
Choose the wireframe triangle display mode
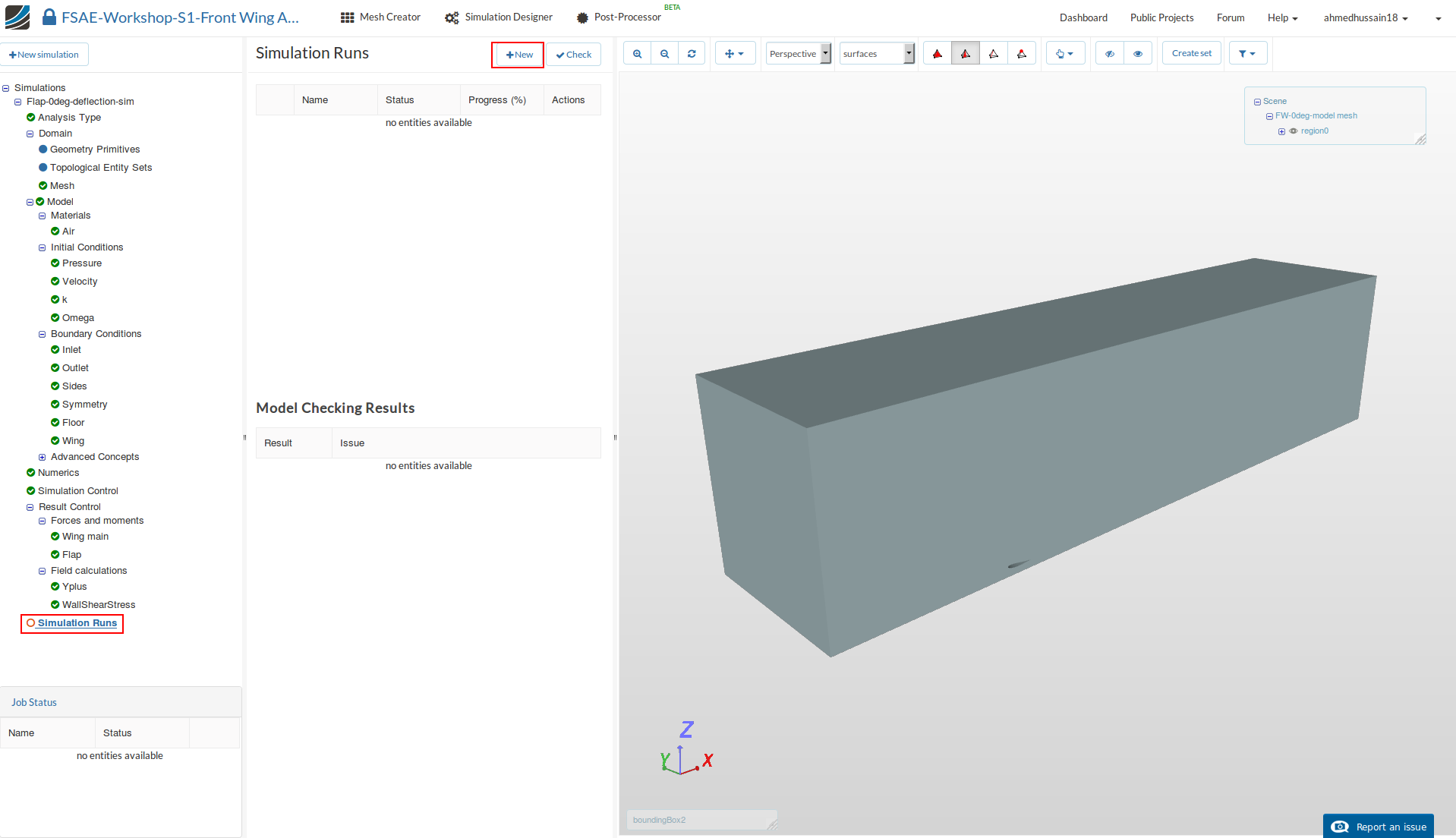pyautogui.click(x=994, y=53)
